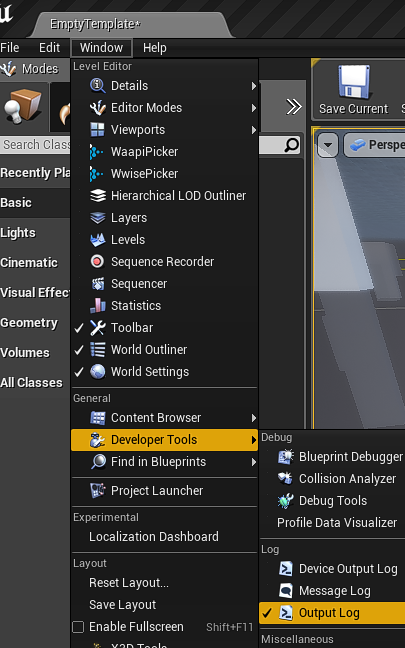
Task: Click the Save Current floppy disk icon
Action: pyautogui.click(x=354, y=81)
